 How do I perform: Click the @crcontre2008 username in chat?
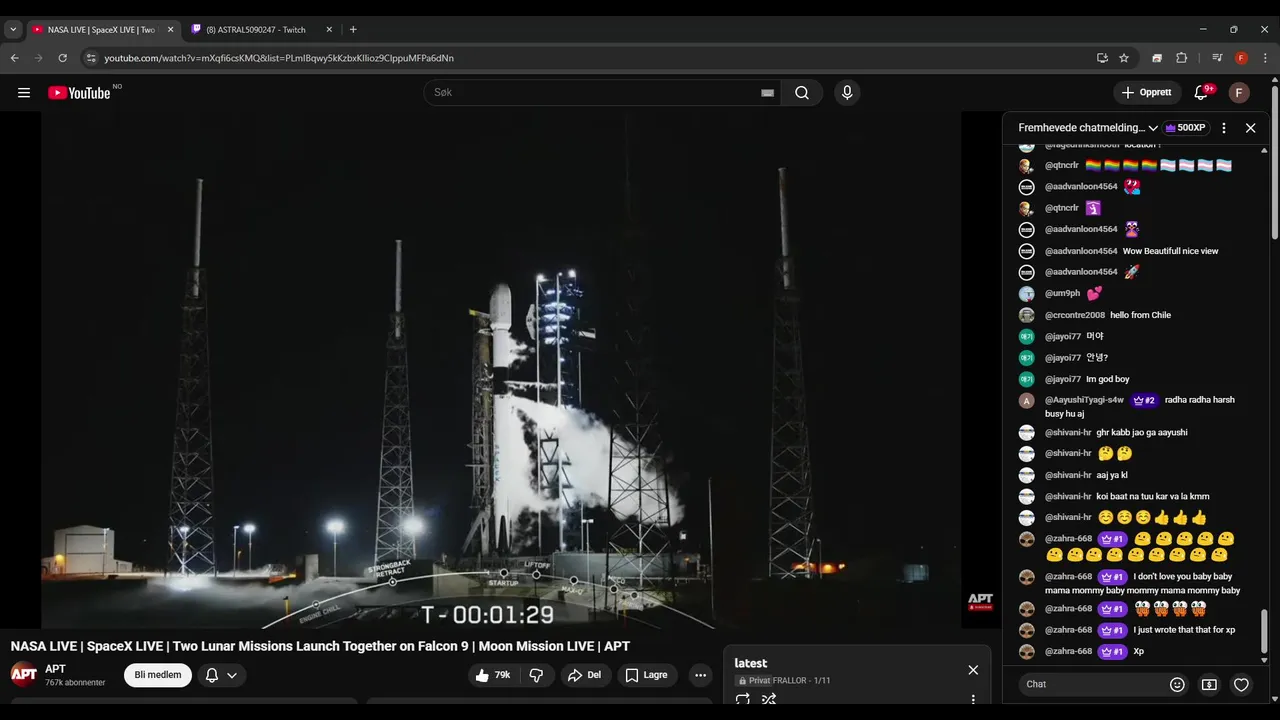[1075, 315]
